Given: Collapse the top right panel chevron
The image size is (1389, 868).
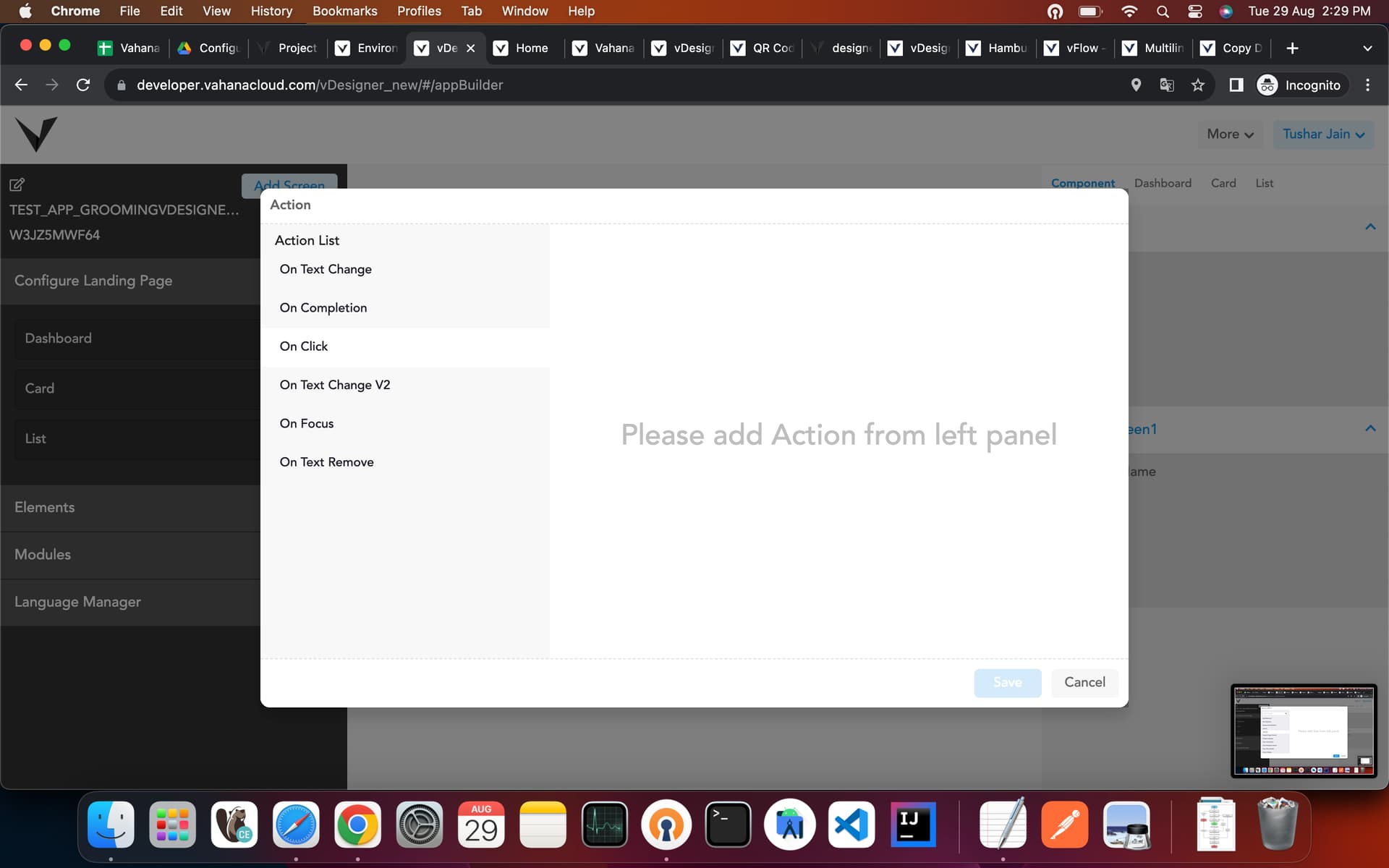Looking at the screenshot, I should point(1370,227).
